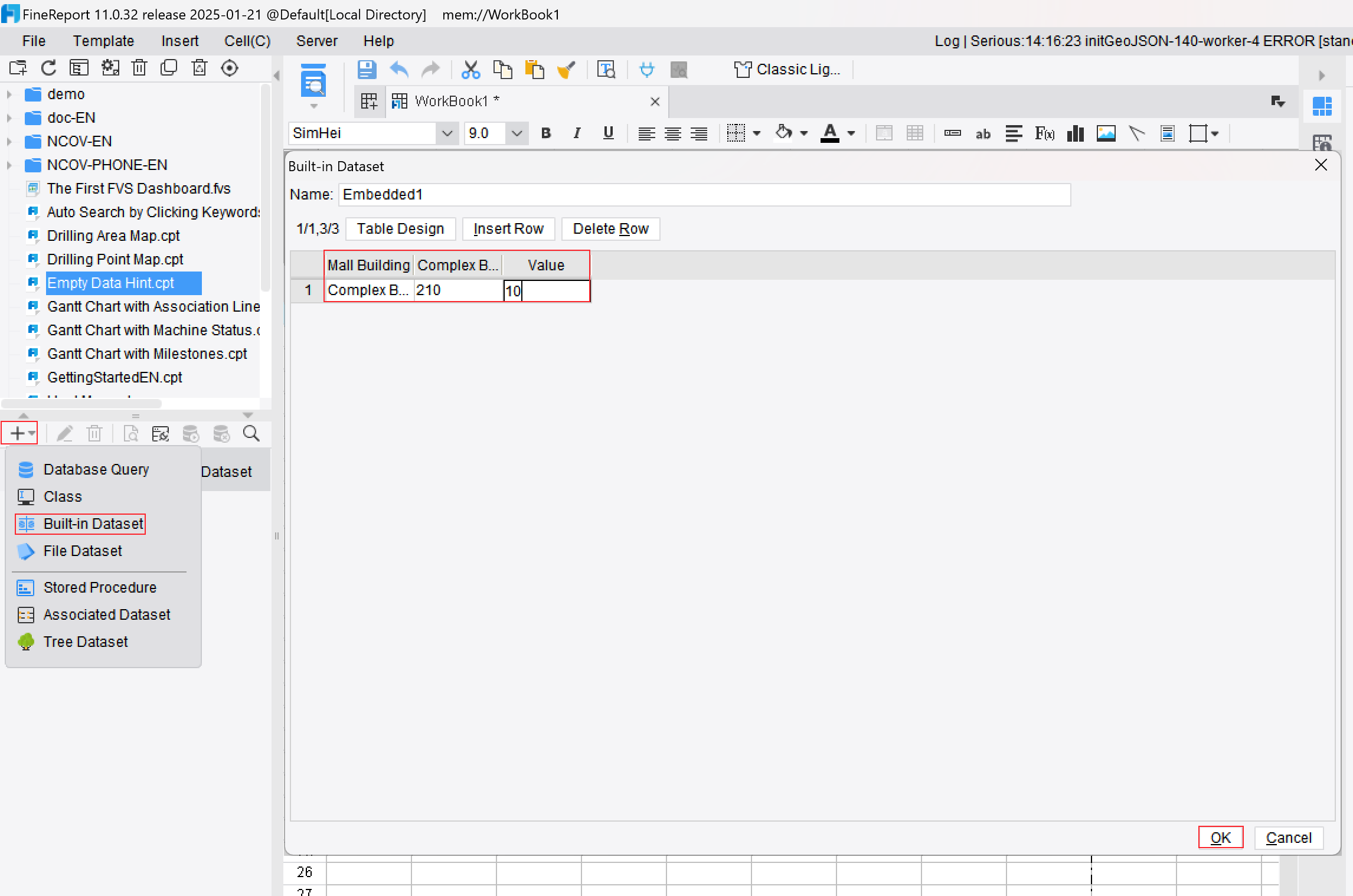Click the Paste clipboard icon

pyautogui.click(x=534, y=70)
